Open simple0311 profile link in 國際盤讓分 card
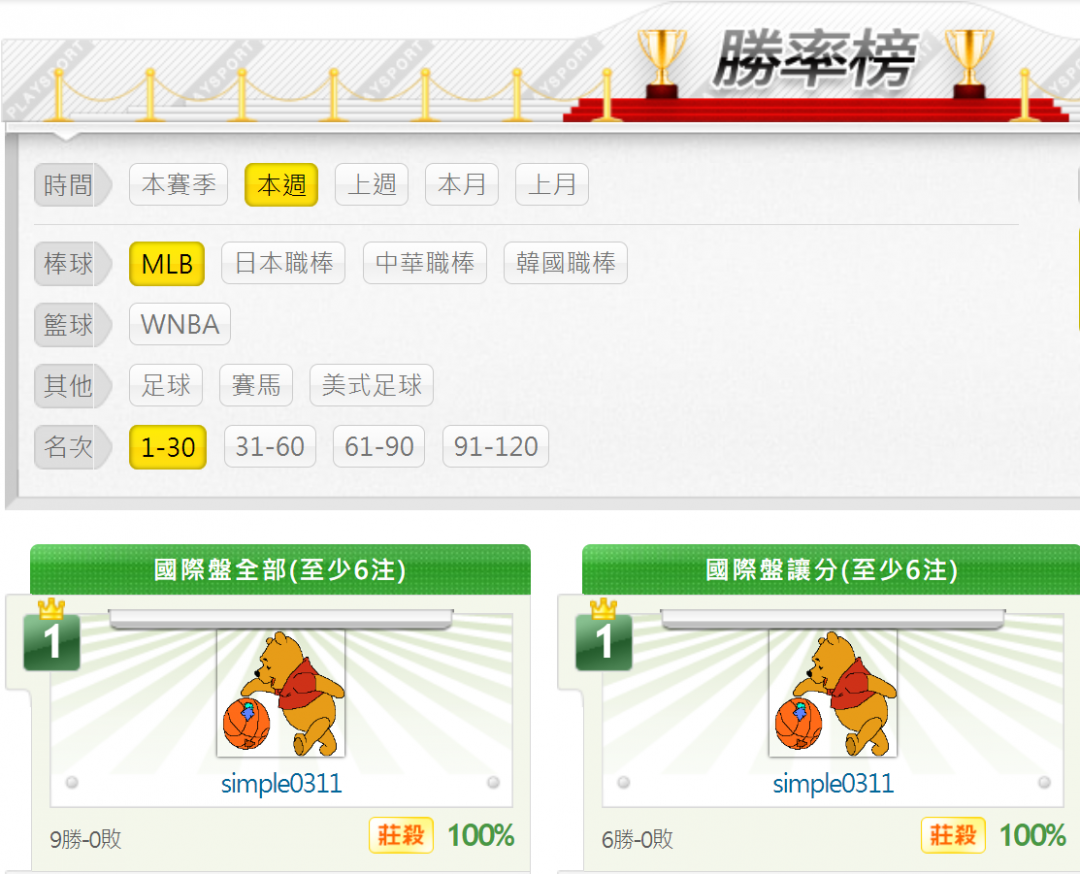This screenshot has width=1080, height=874. click(833, 784)
